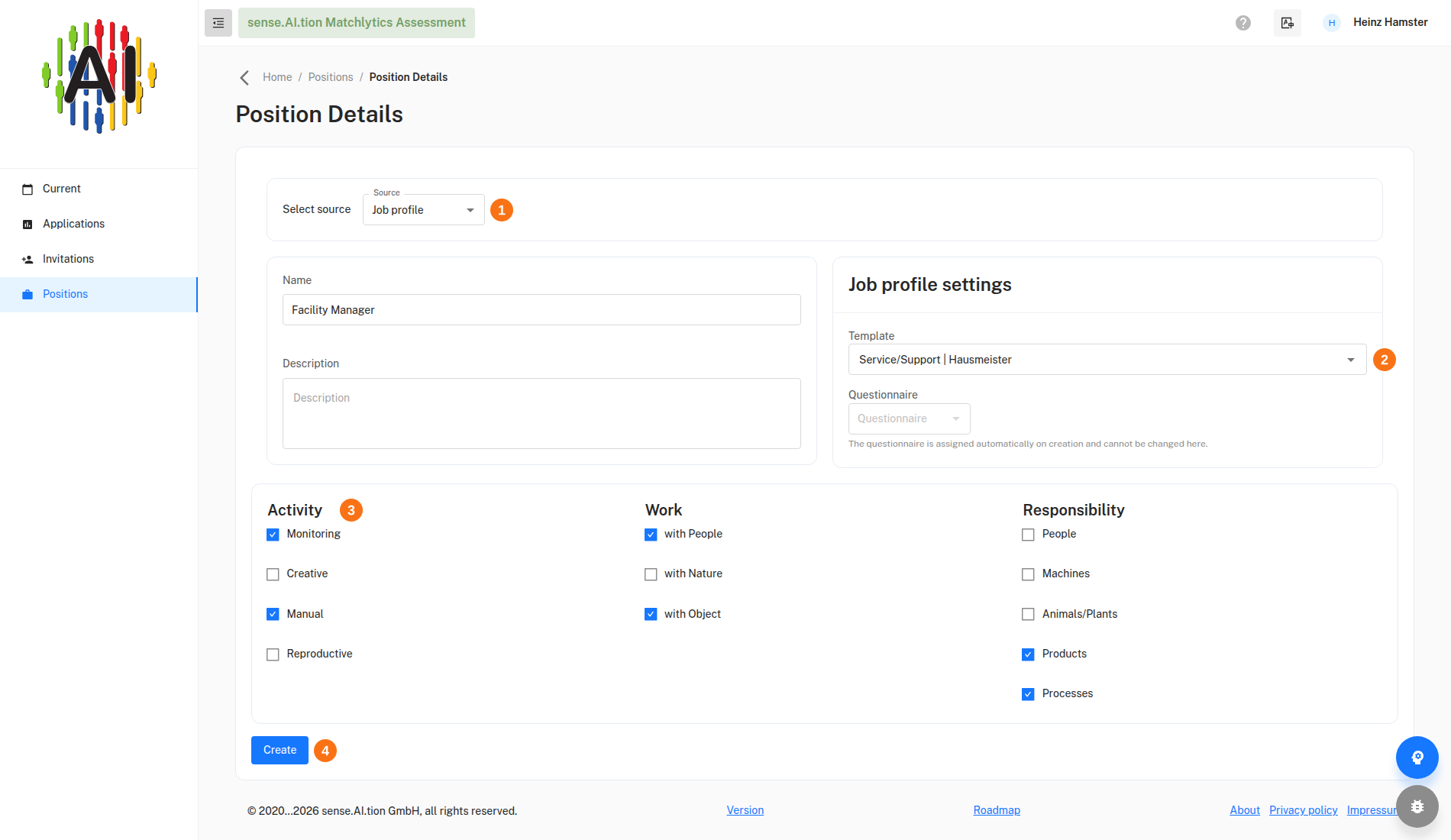
Task: Open the floating bug report button
Action: (1417, 806)
